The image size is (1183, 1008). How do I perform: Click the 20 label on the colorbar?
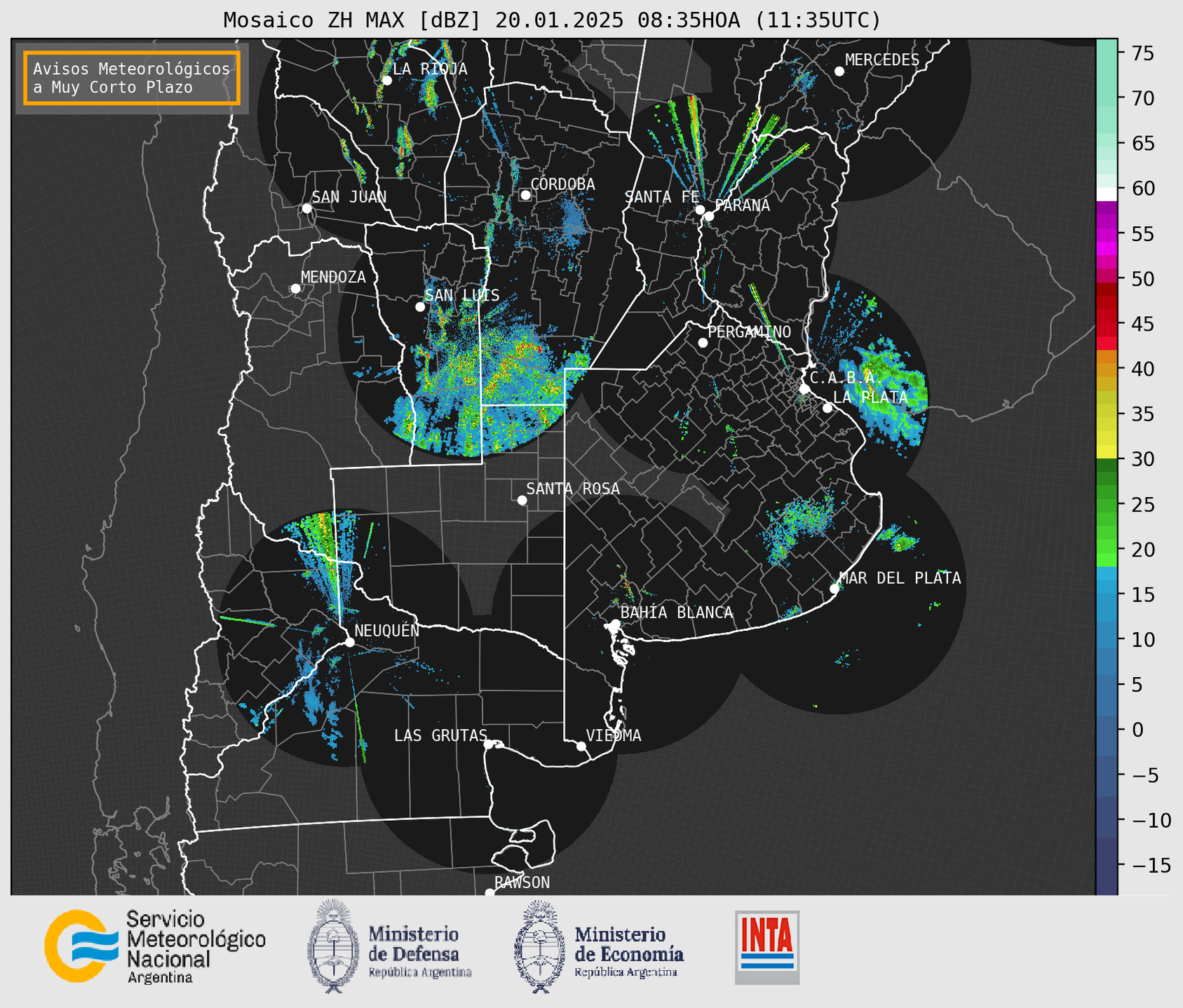click(1142, 550)
